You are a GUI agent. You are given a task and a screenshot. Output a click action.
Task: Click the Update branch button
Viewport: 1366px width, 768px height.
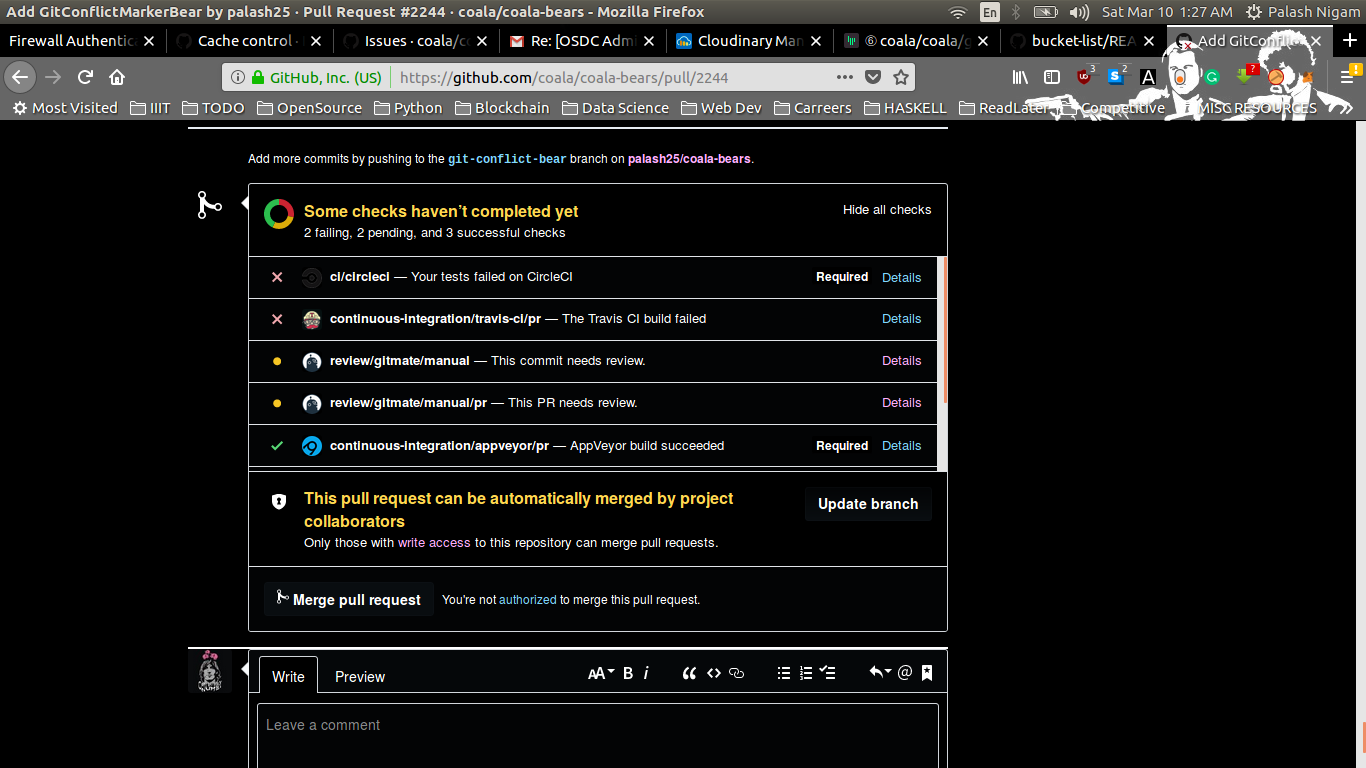[867, 504]
